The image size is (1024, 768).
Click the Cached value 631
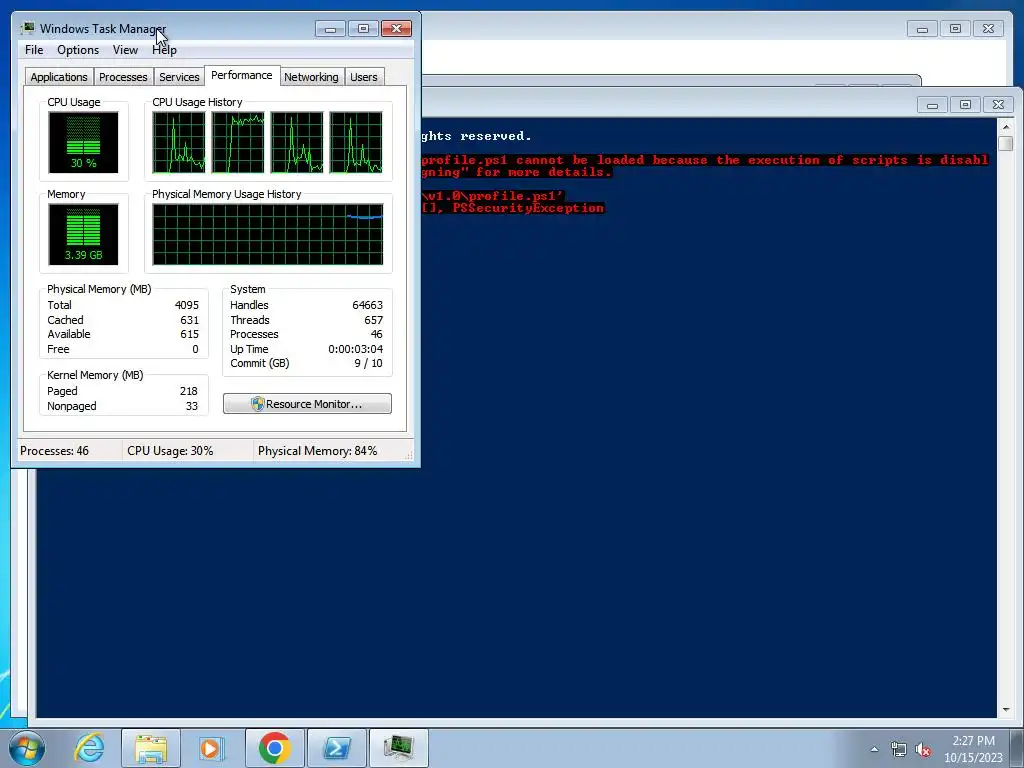click(189, 320)
